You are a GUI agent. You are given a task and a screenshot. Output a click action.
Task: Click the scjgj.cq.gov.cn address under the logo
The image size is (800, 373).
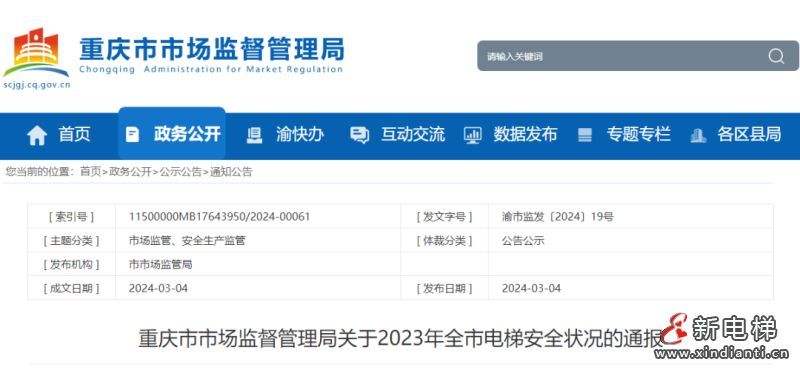(x=37, y=85)
